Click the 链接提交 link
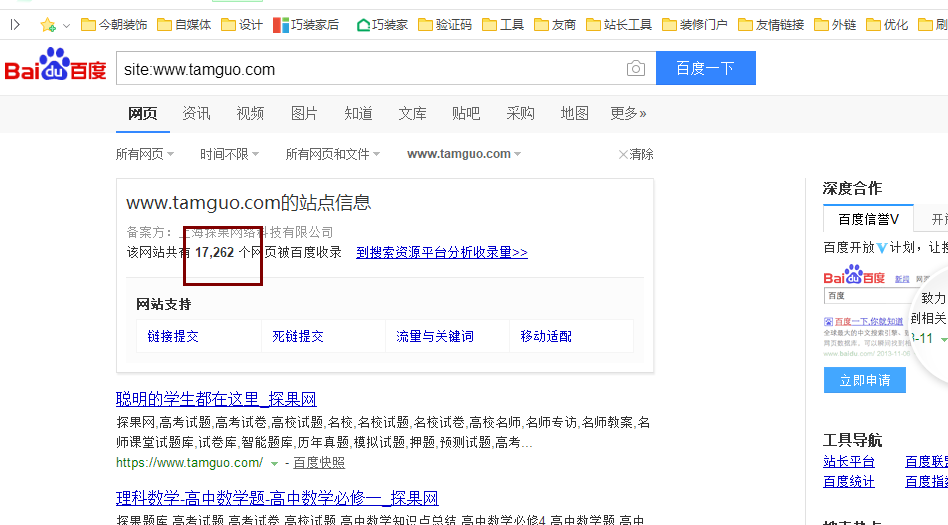948x525 pixels. 173,336
